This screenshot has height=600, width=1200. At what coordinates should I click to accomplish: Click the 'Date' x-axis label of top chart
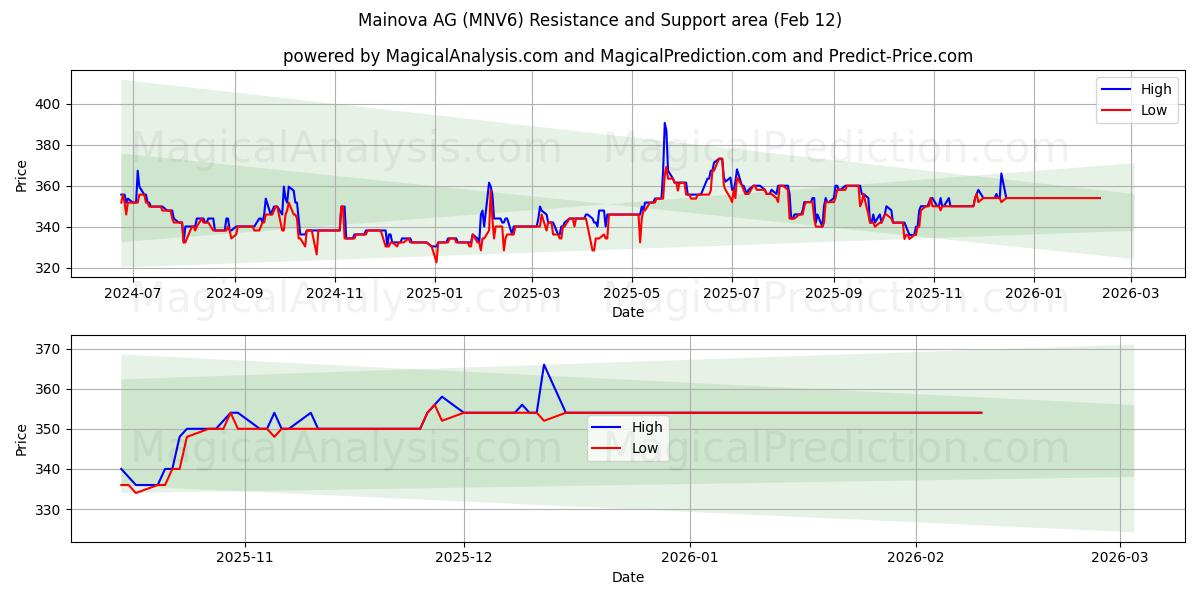pyautogui.click(x=628, y=313)
